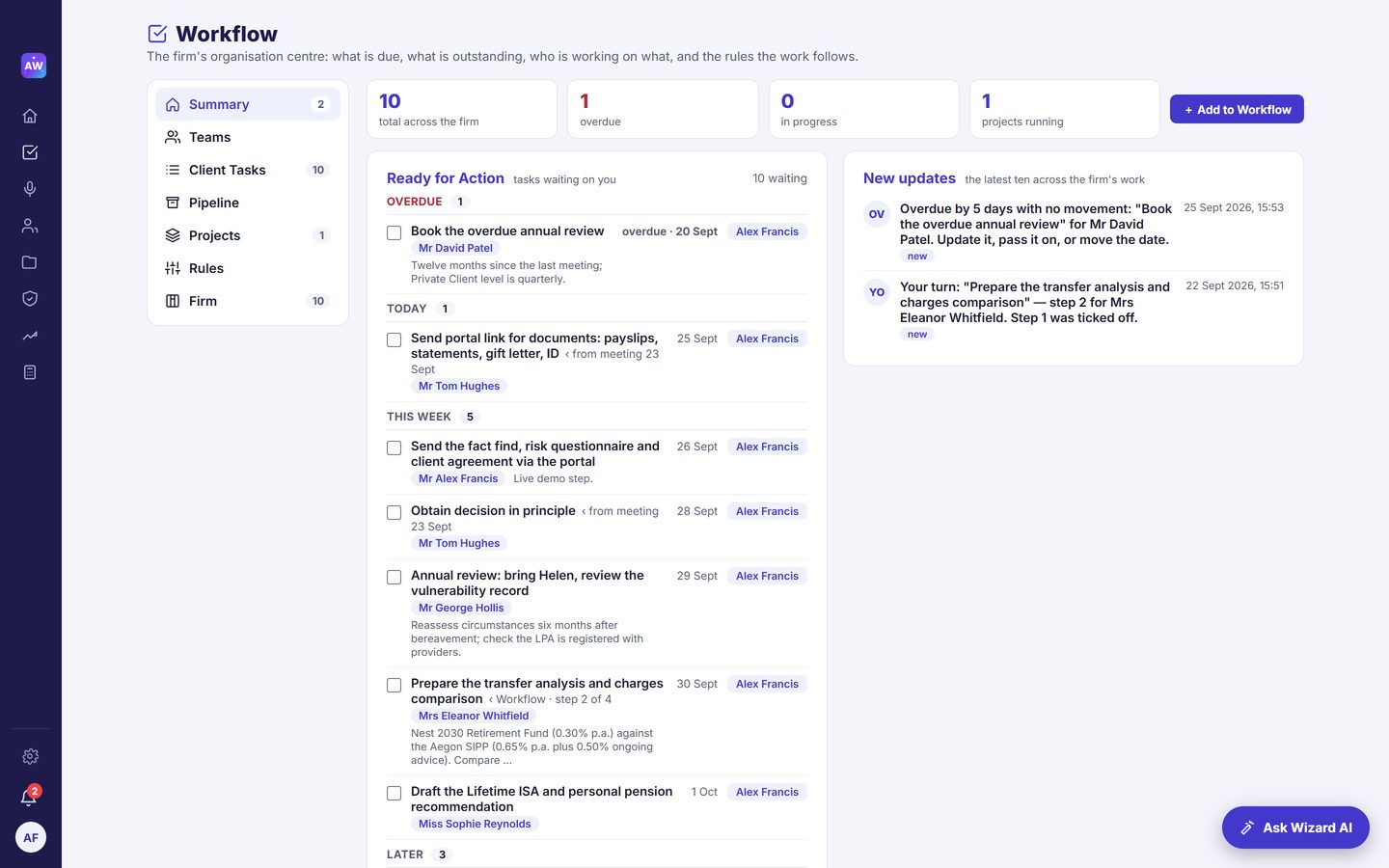Open the microphone recordings icon
Image resolution: width=1389 pixels, height=868 pixels.
(x=30, y=189)
